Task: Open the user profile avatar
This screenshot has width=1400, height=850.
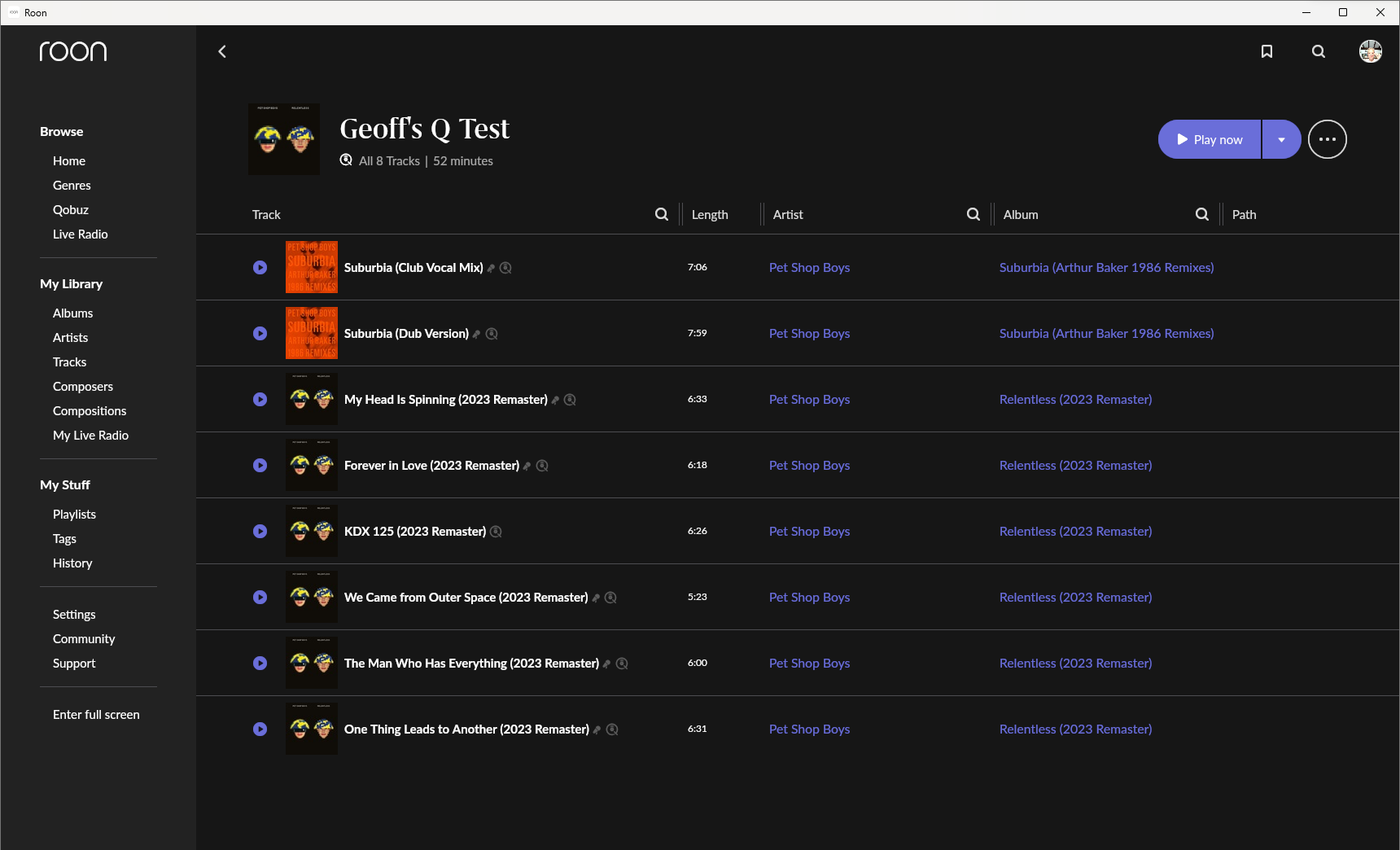Action: (x=1371, y=51)
